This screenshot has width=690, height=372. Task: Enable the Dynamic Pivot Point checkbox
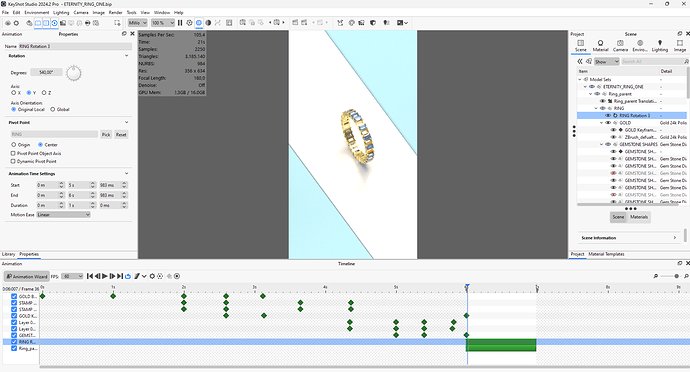[x=13, y=161]
